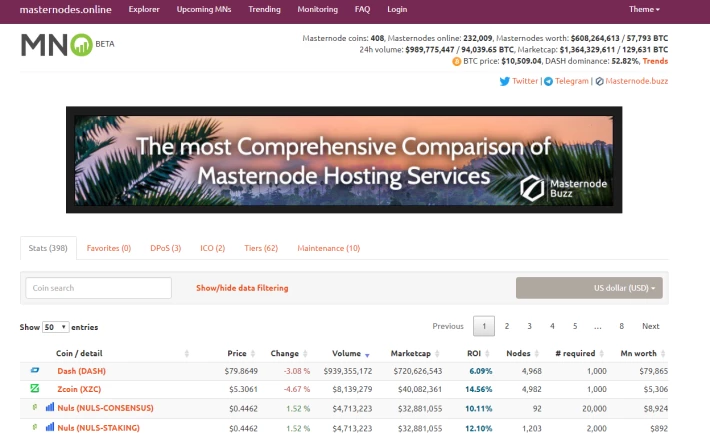
Task: Open the Show 50 entries selector
Action: 55,327
